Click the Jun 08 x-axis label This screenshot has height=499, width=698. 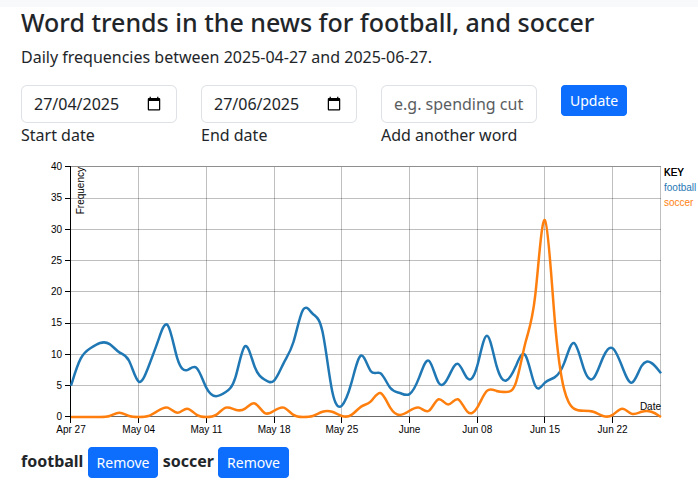(477, 429)
